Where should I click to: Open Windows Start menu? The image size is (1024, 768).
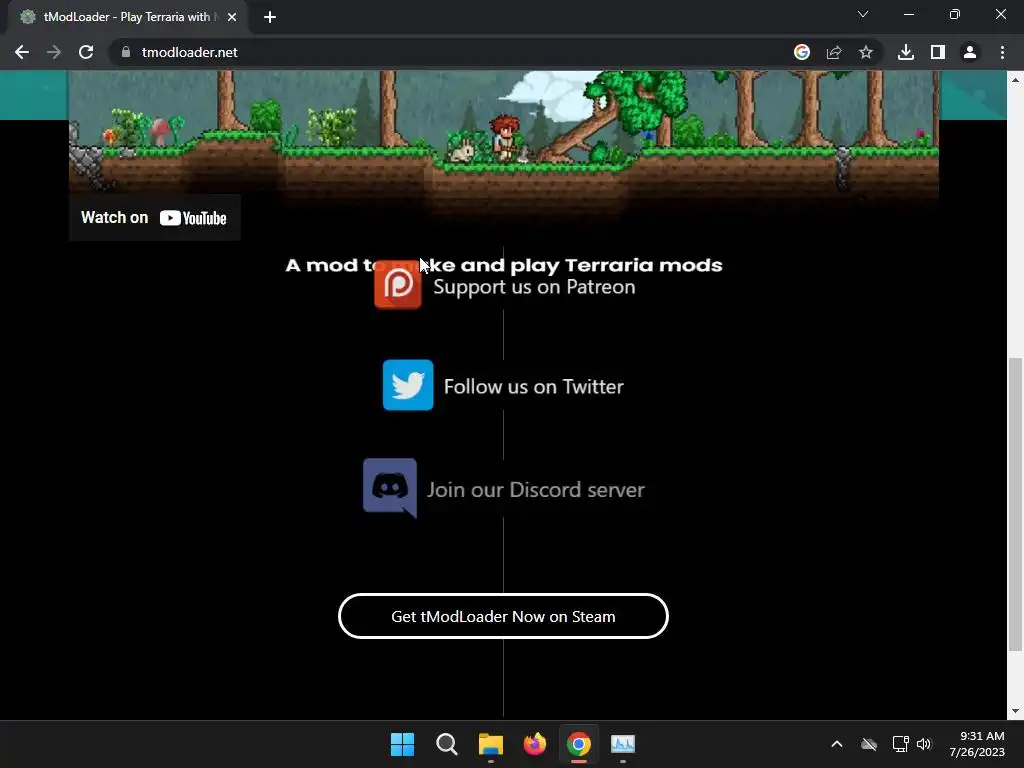[402, 744]
